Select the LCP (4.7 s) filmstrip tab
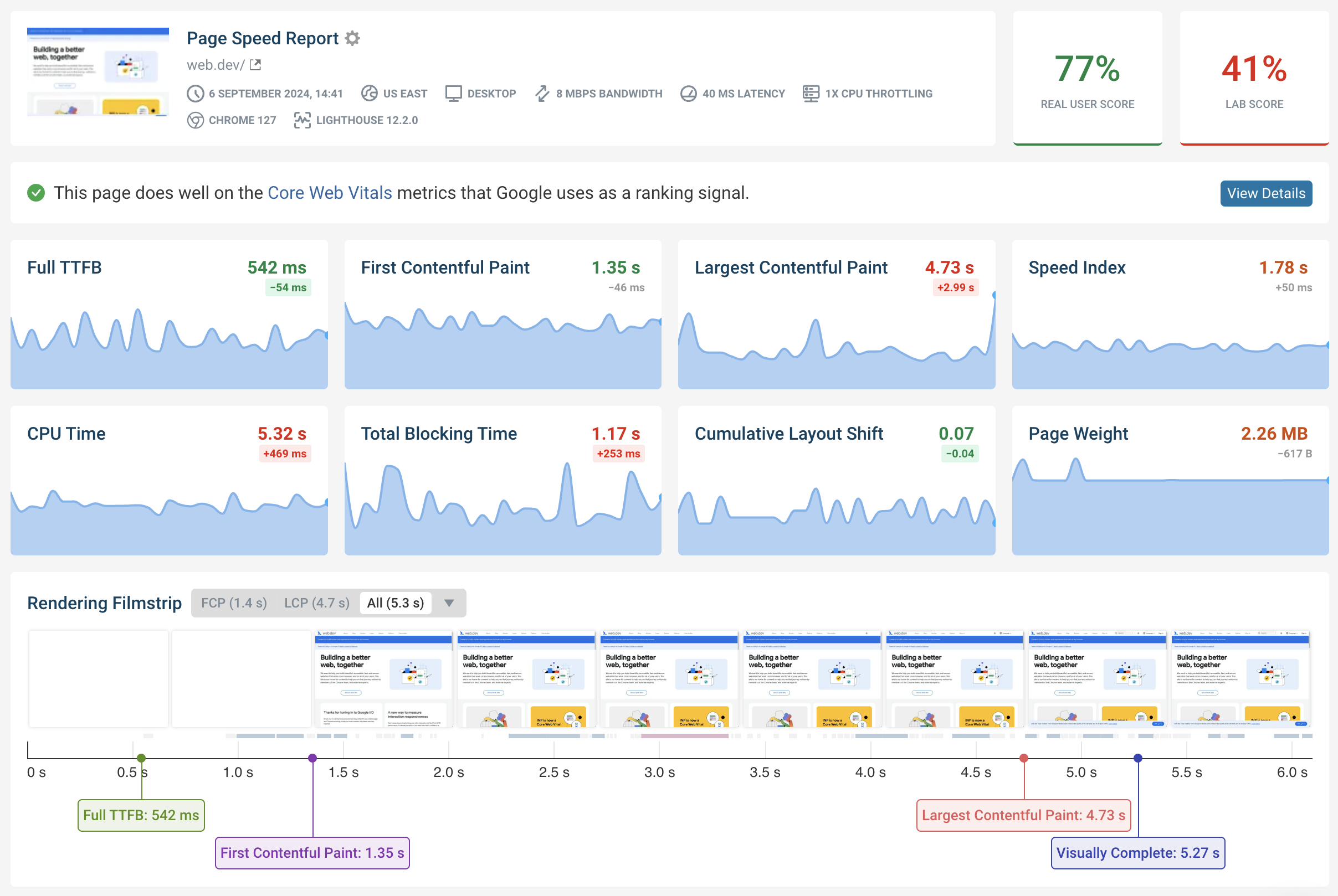Image resolution: width=1338 pixels, height=896 pixels. [x=317, y=603]
